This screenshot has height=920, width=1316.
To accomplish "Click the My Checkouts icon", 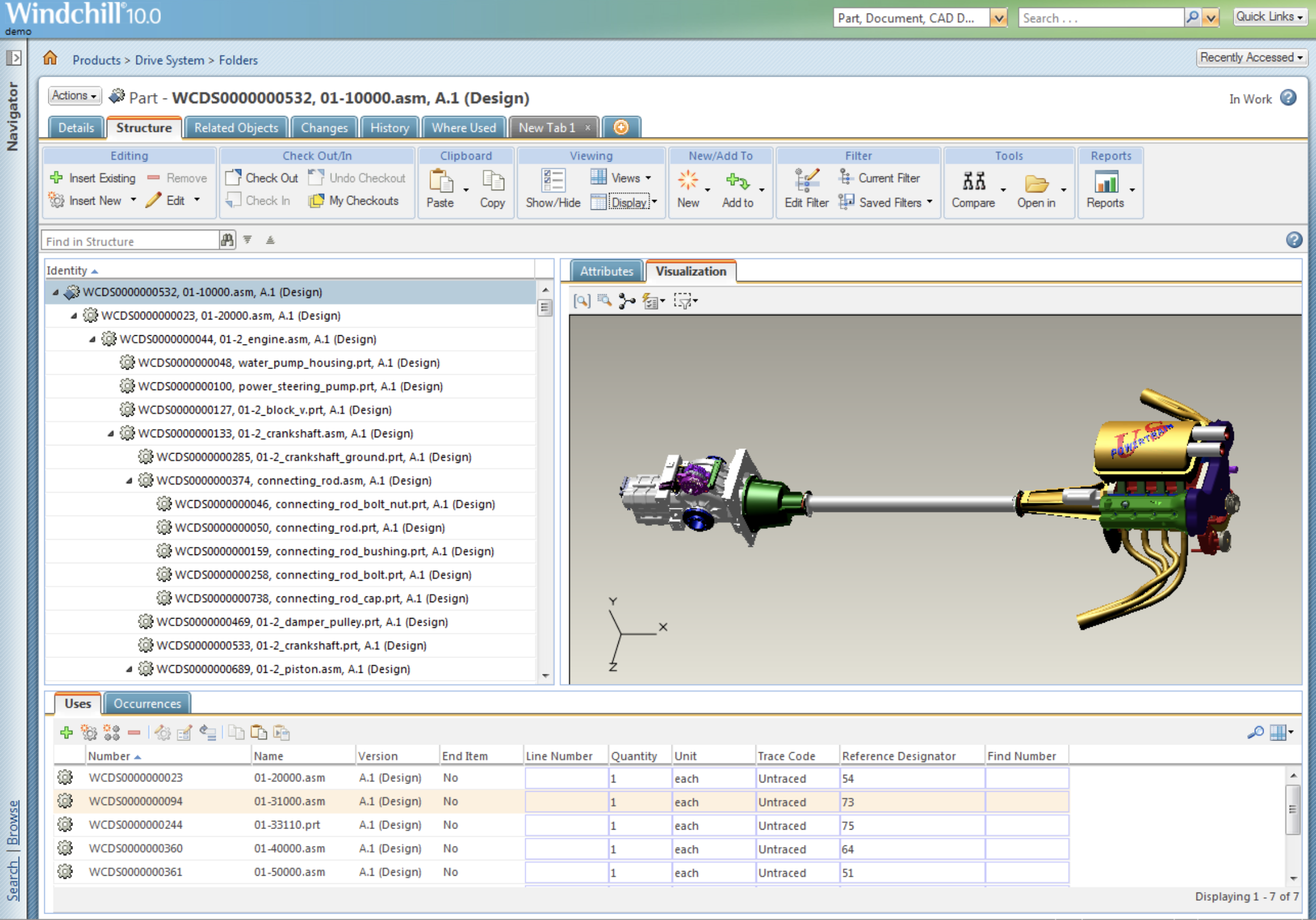I will point(316,201).
